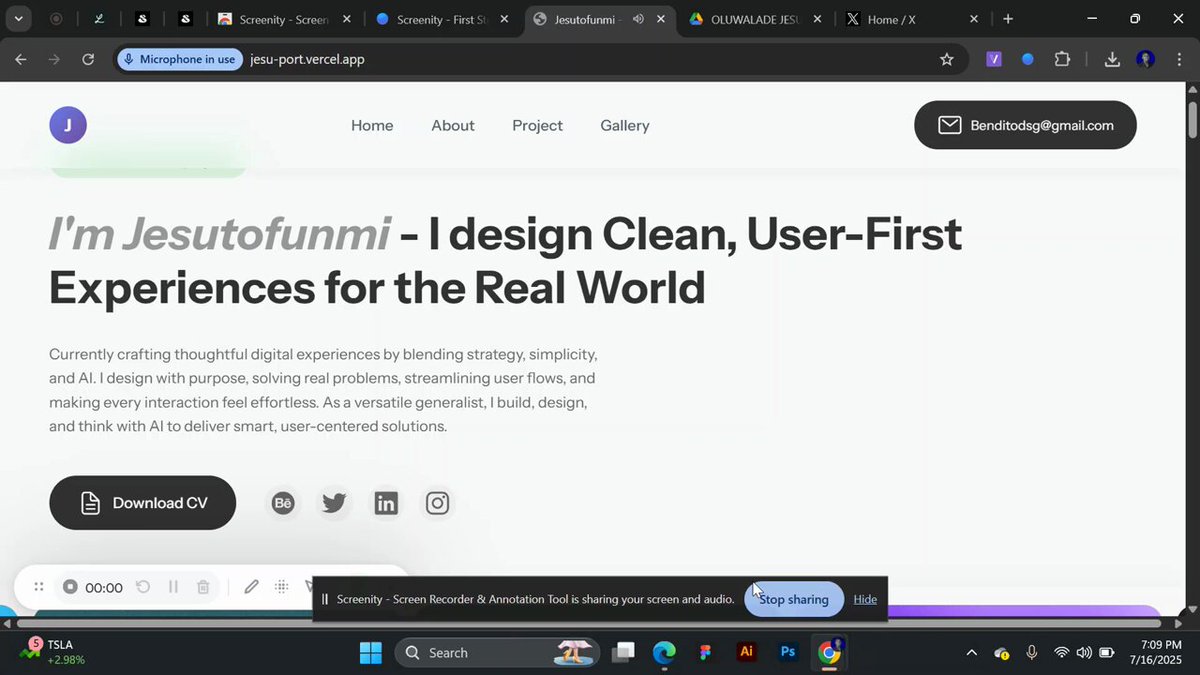Click the forward navigation arrow
Image resolution: width=1200 pixels, height=675 pixels.
coord(54,59)
